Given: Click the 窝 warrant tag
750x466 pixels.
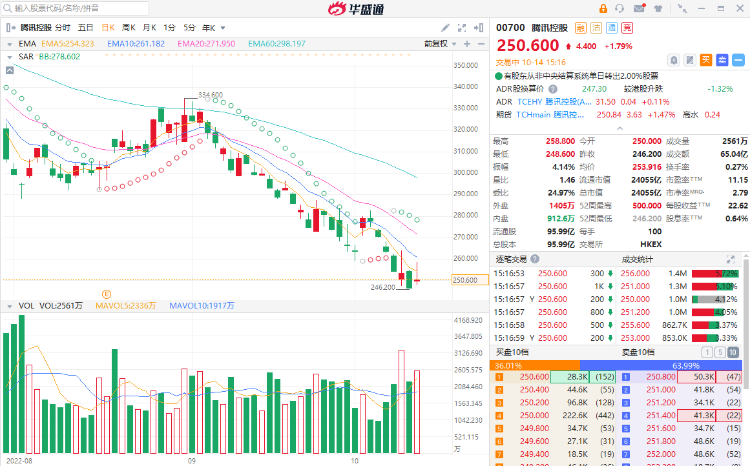Looking at the screenshot, I should pyautogui.click(x=627, y=28).
